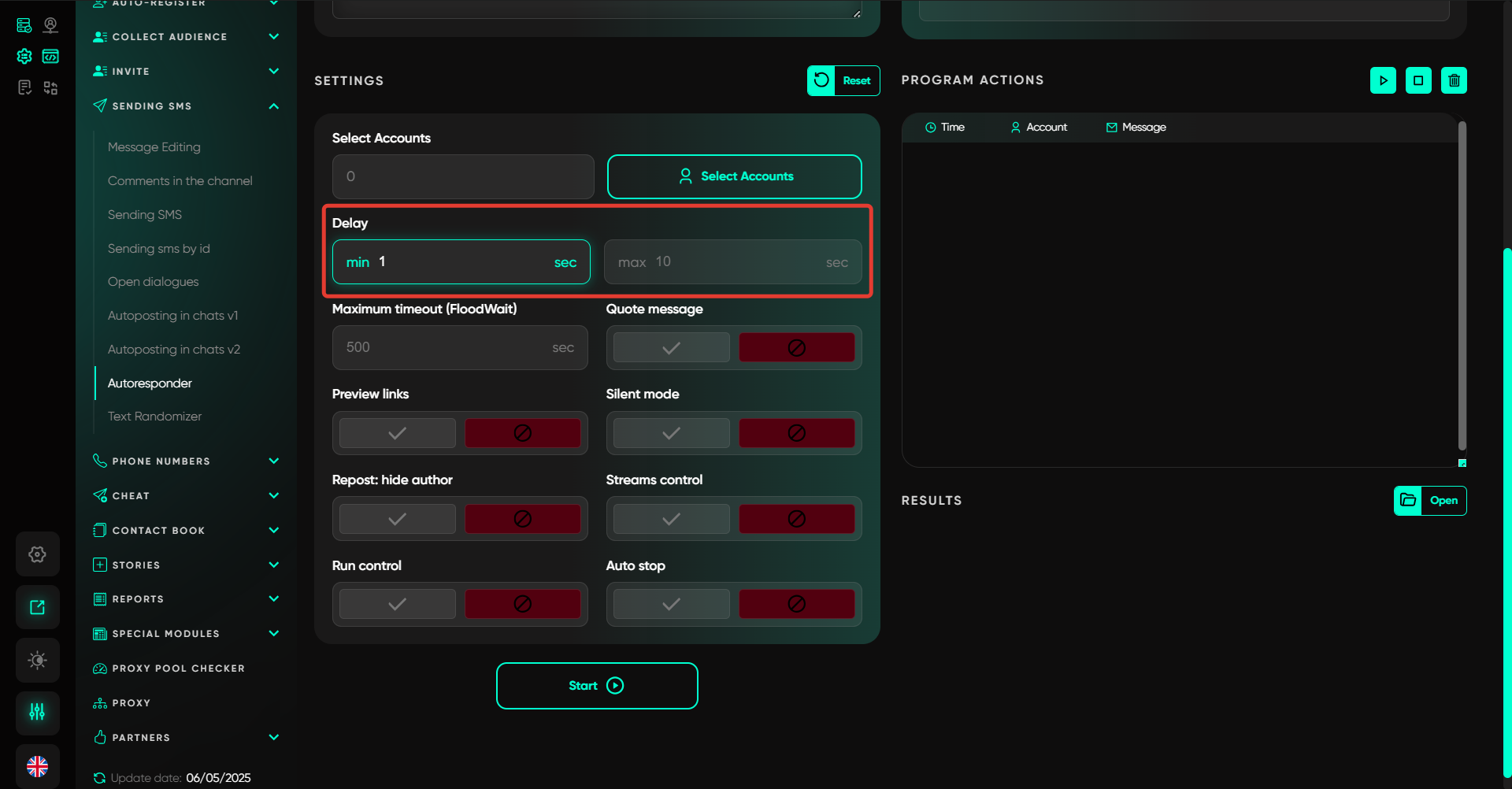
Task: Expand the Contact Book section
Action: point(273,531)
